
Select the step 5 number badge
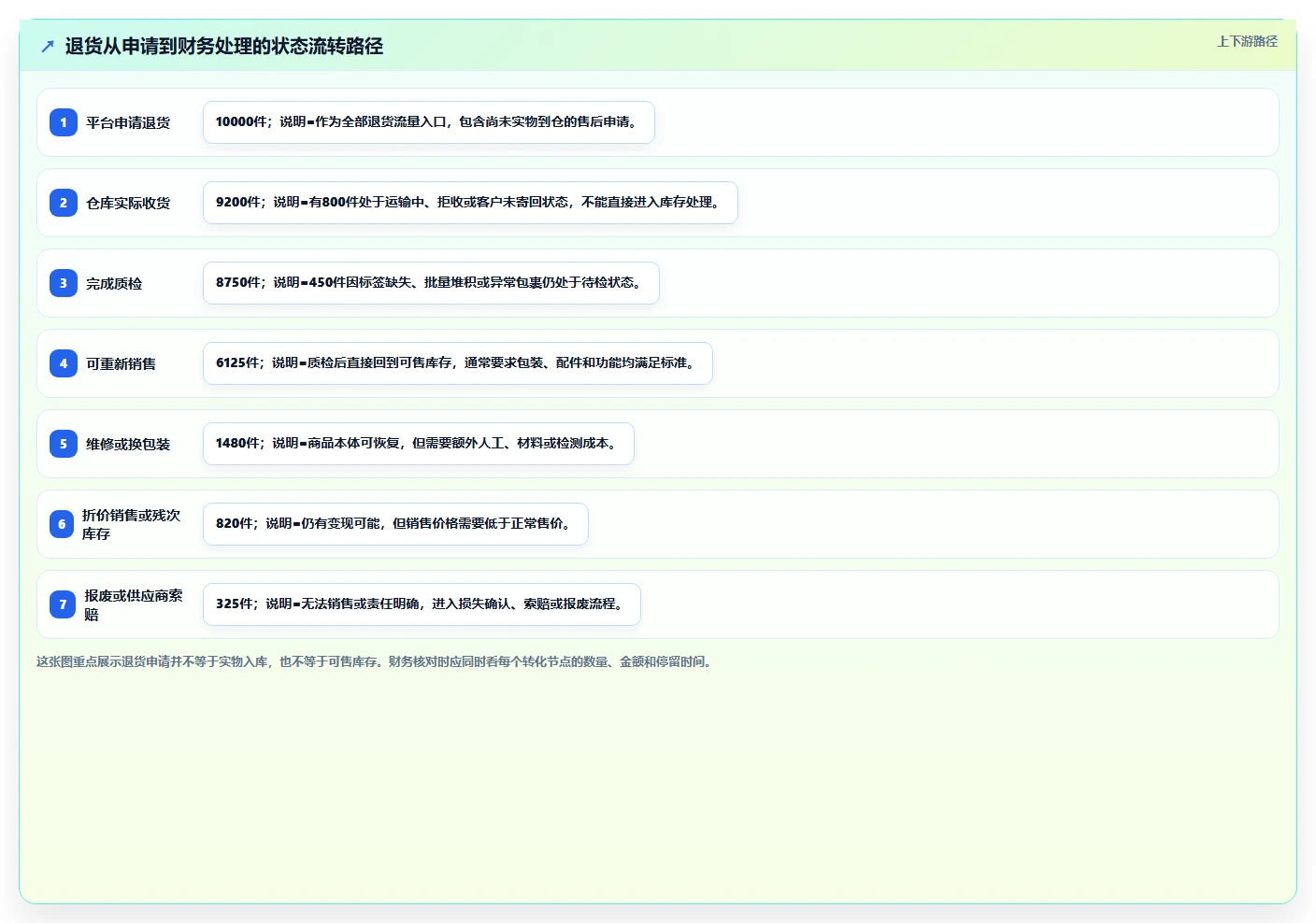pos(64,444)
